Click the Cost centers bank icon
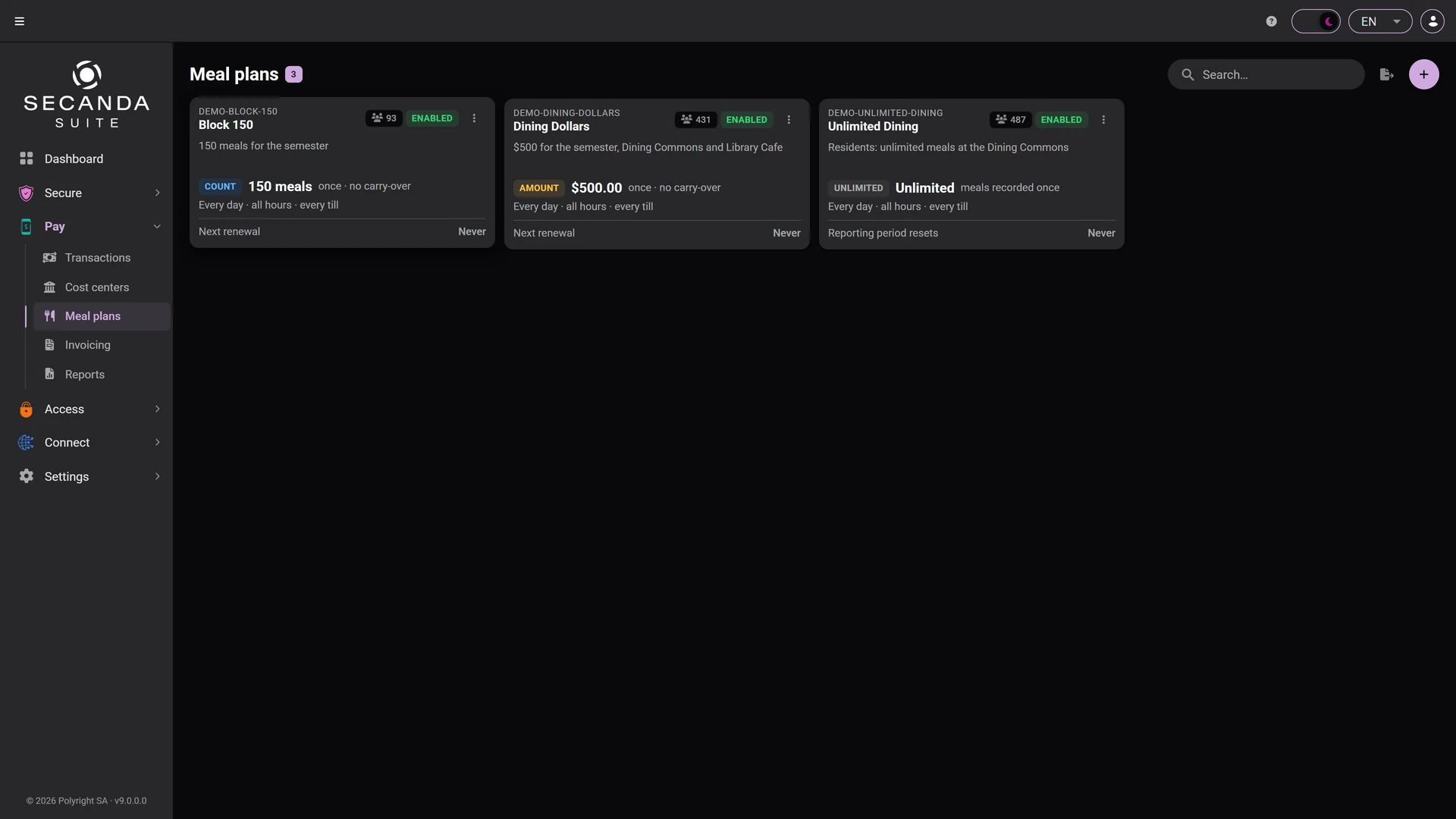 coord(49,287)
